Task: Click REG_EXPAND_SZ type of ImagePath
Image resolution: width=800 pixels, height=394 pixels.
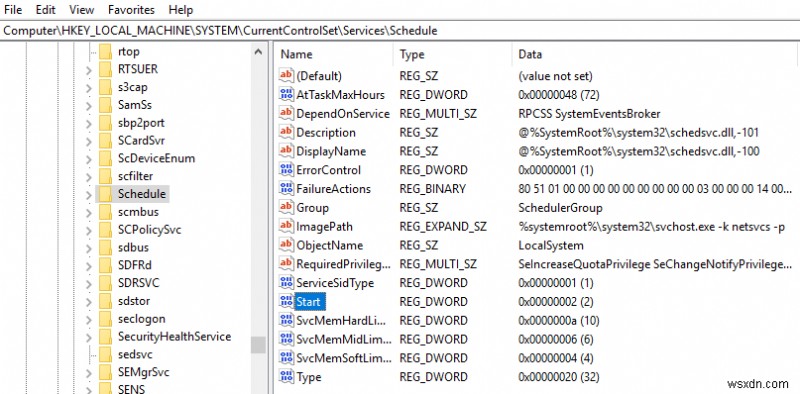Action: point(443,227)
